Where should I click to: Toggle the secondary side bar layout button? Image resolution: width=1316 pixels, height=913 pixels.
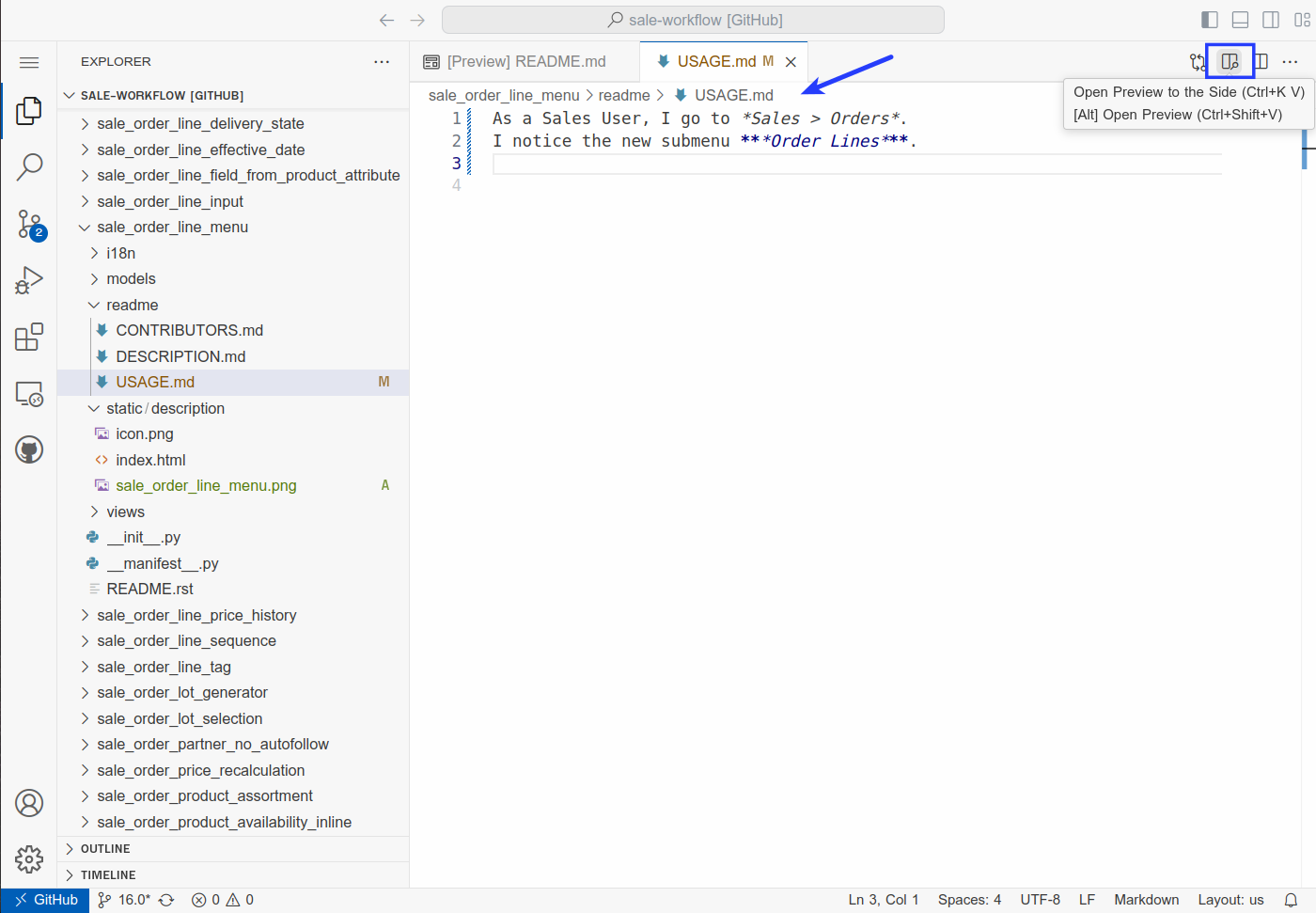tap(1271, 20)
